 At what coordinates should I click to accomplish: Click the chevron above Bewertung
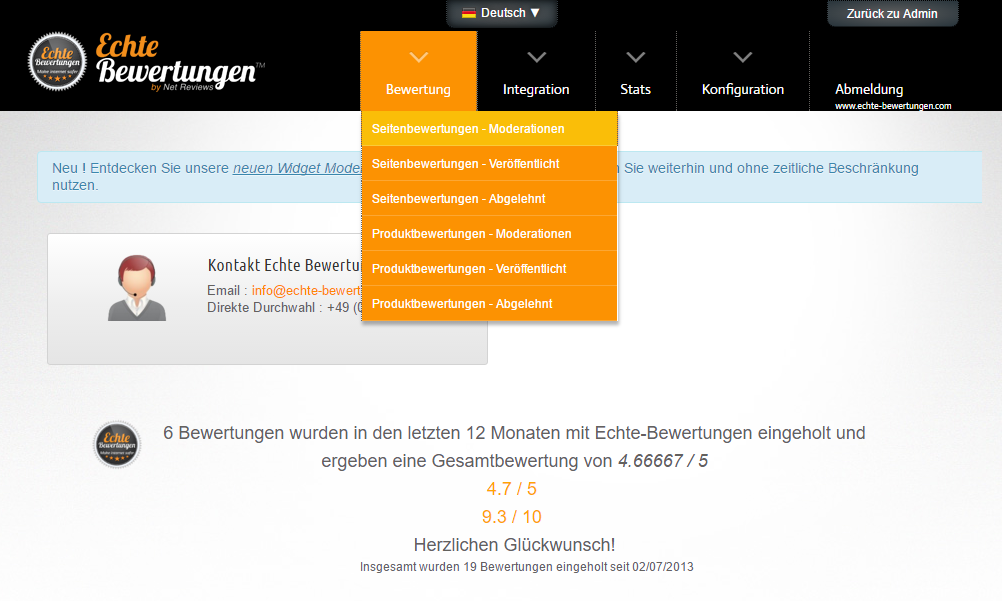(419, 58)
